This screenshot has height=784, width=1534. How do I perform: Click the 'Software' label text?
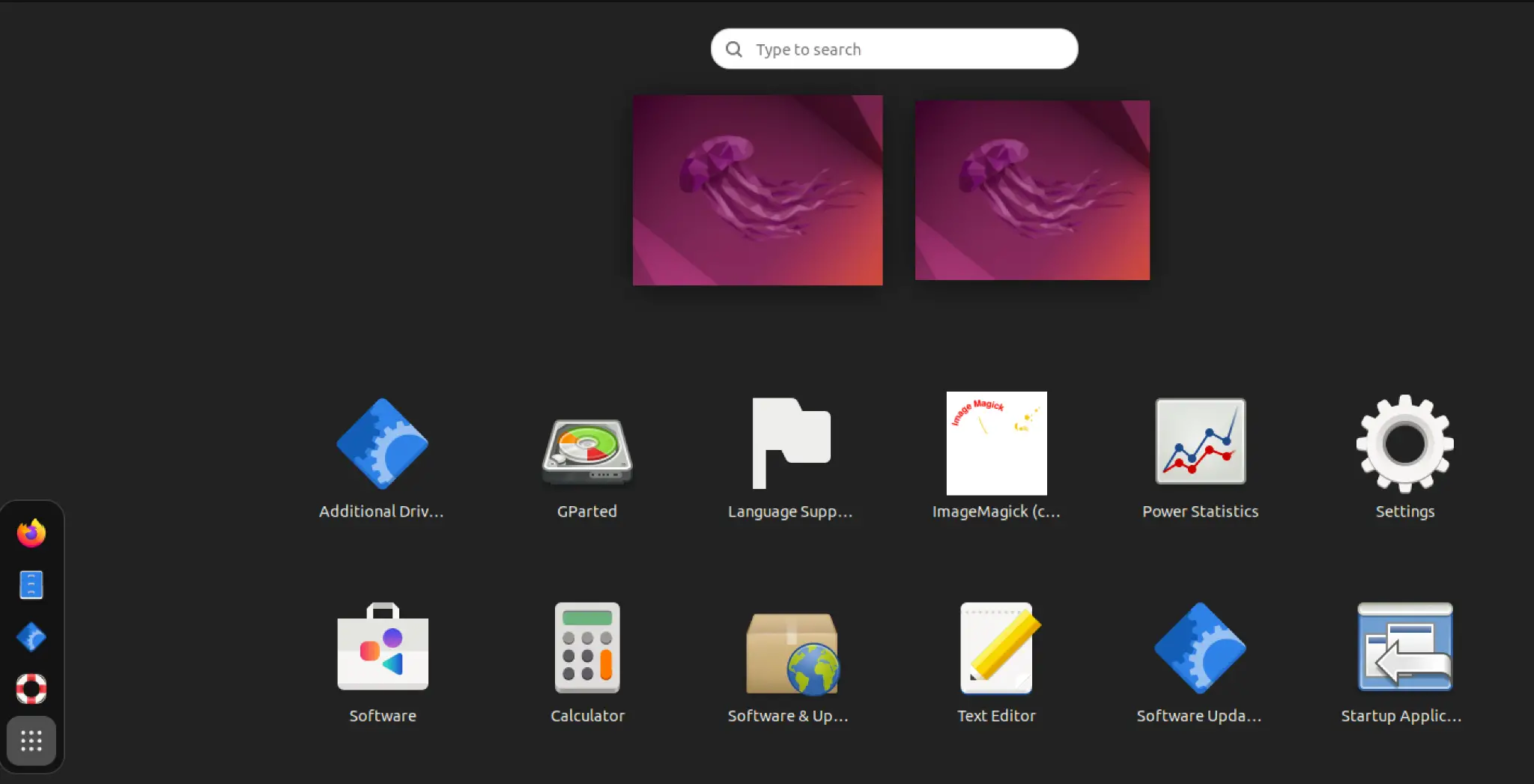(x=383, y=716)
